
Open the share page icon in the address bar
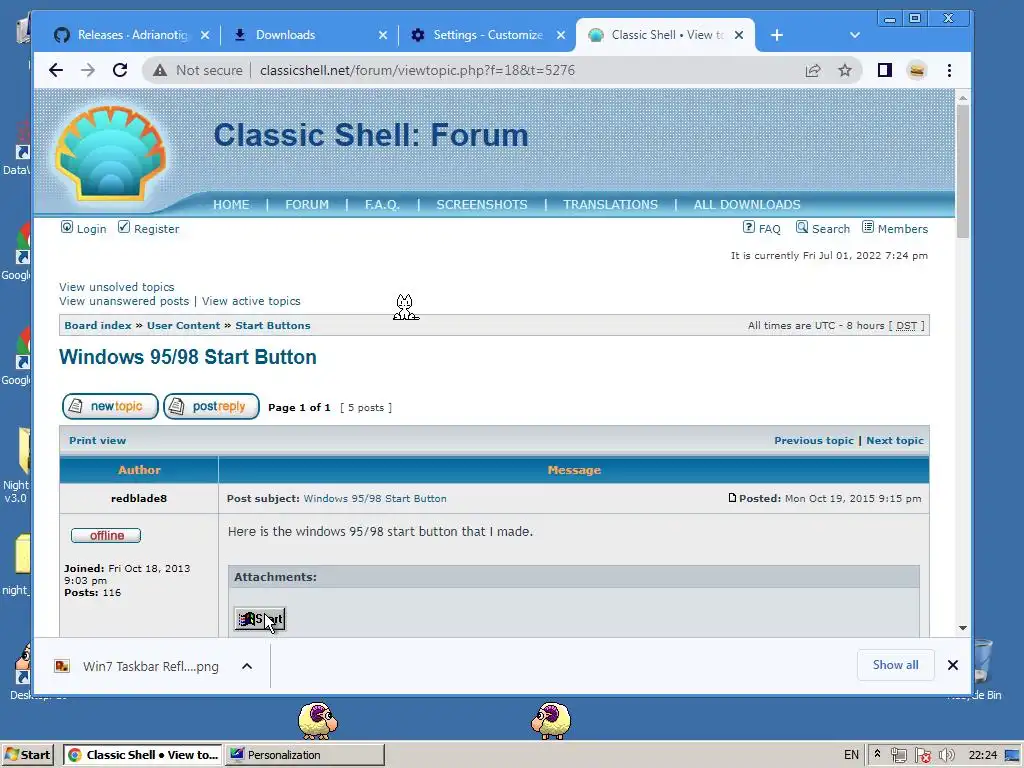click(x=813, y=71)
